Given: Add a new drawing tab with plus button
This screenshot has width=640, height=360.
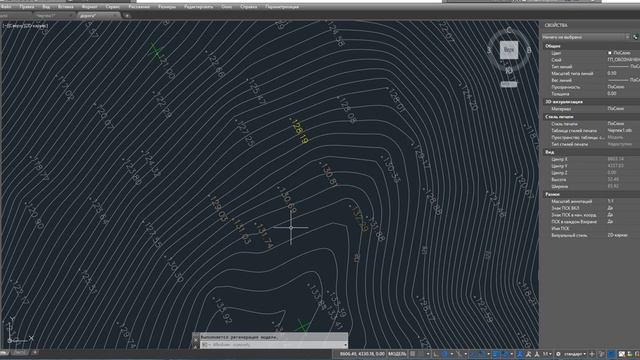Looking at the screenshot, I should (127, 16).
